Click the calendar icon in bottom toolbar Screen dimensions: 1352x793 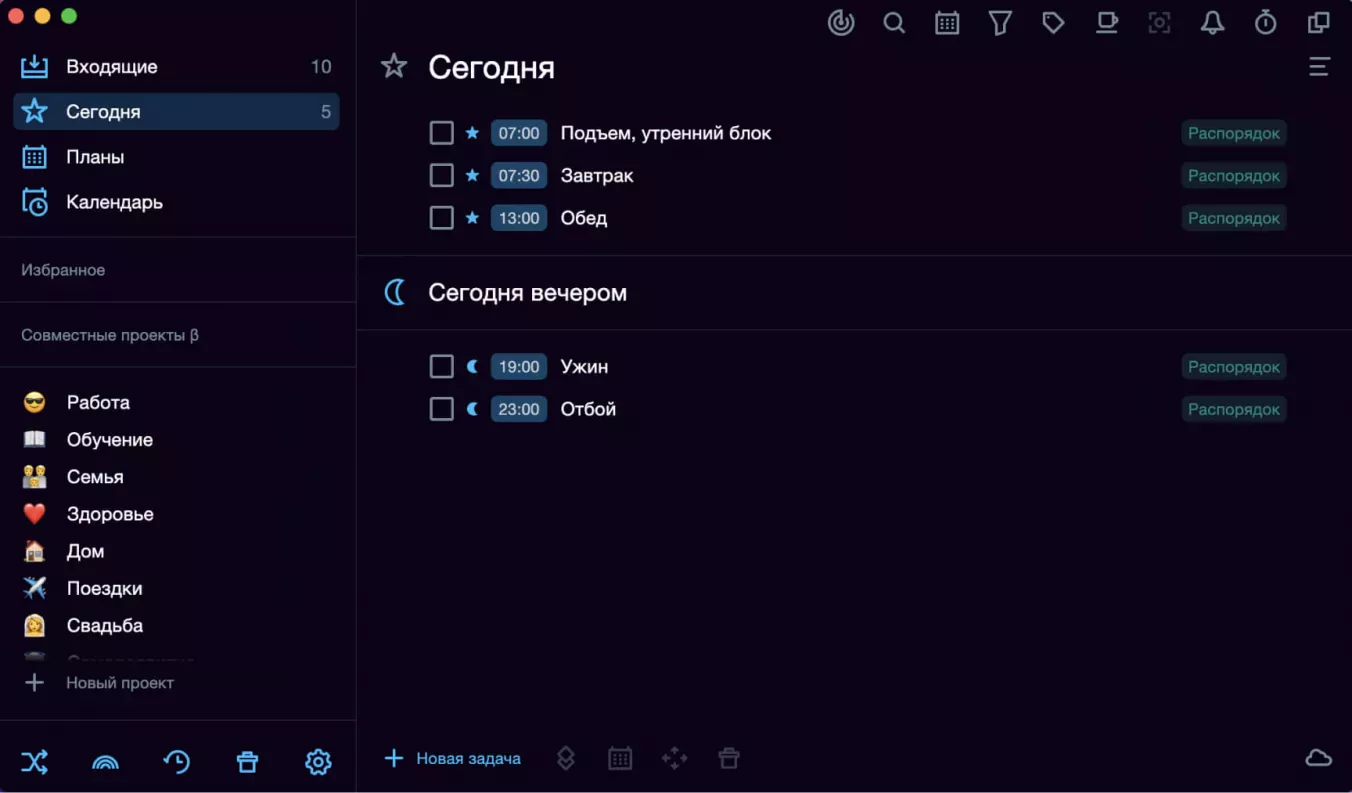[620, 758]
